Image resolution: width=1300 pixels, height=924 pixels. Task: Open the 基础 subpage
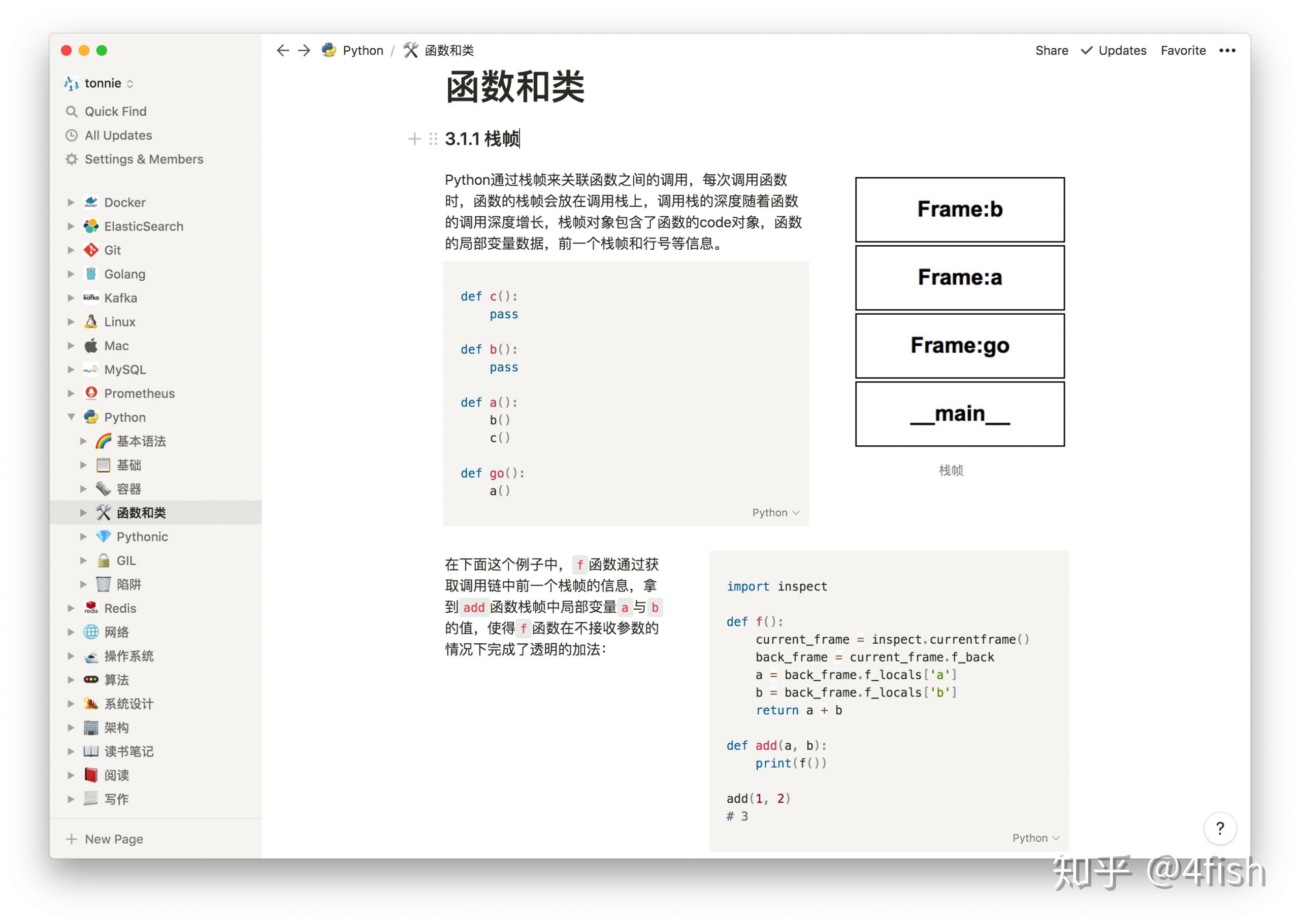tap(156, 466)
